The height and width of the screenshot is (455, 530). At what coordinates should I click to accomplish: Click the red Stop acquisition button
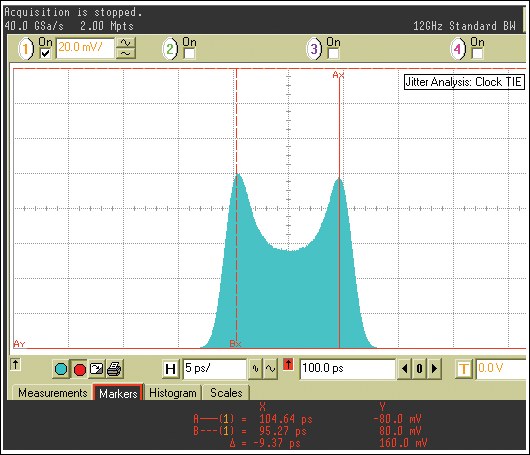(x=80, y=369)
